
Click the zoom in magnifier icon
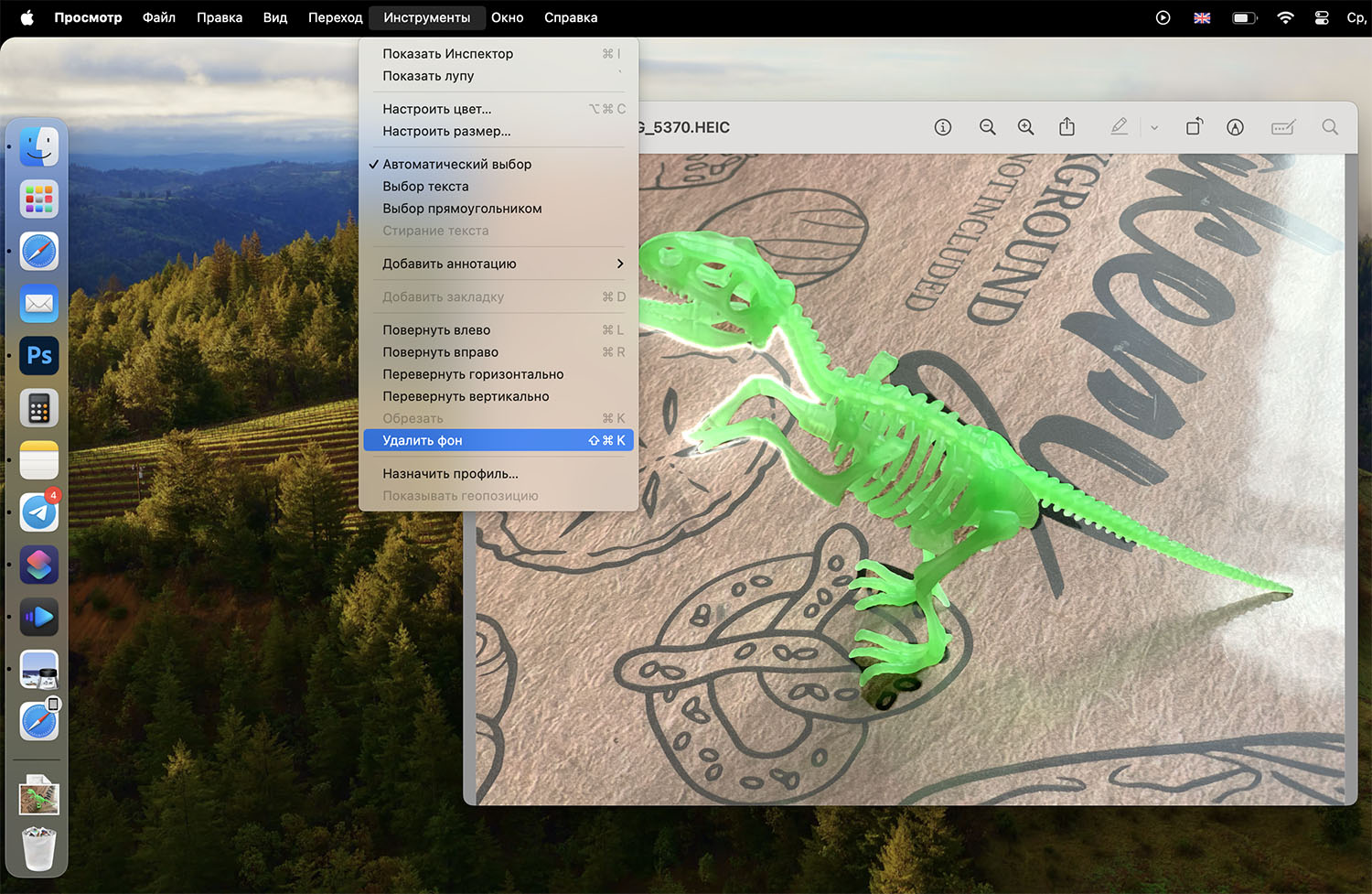1026,127
